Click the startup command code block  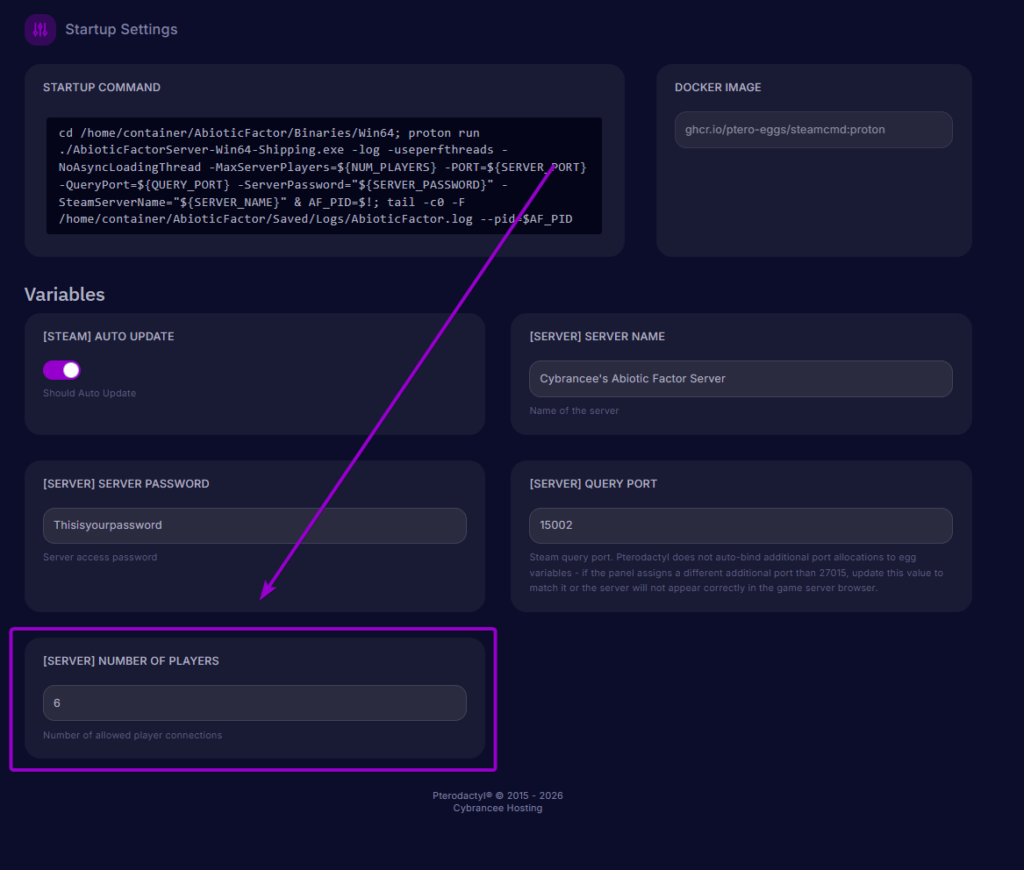point(324,176)
